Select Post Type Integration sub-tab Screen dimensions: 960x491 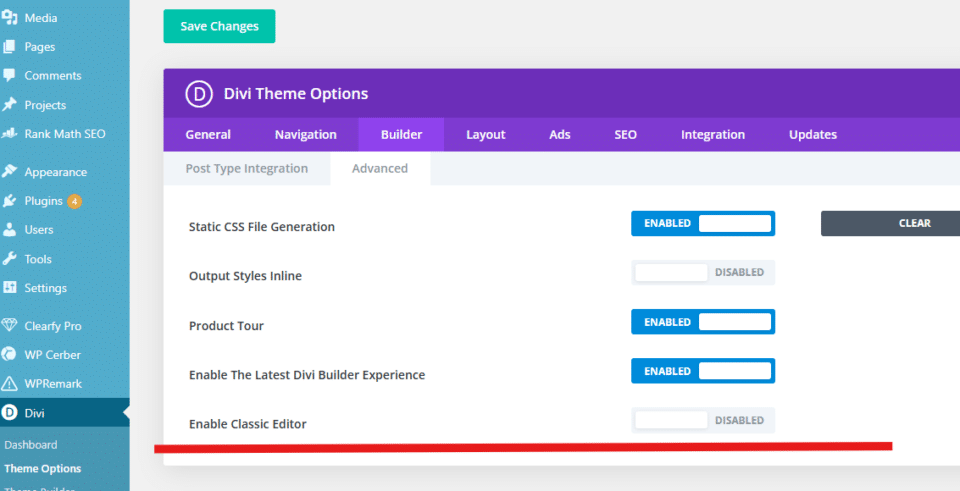click(x=247, y=168)
